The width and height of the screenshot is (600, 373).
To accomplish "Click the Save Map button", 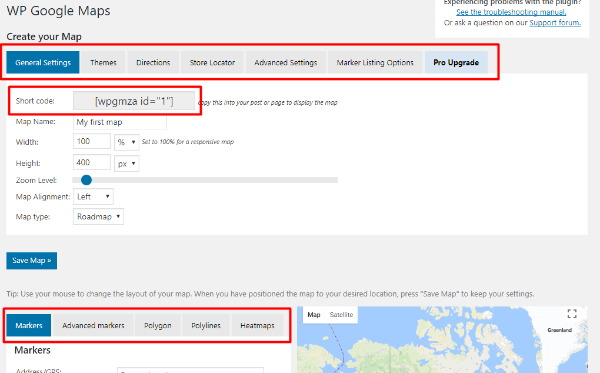I will pyautogui.click(x=32, y=261).
